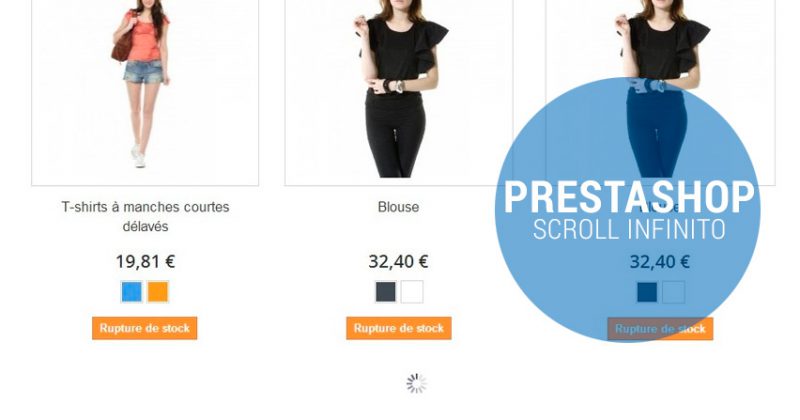Open the Blouse photo behind the blue circle
800x420 pixels.
(x=661, y=92)
